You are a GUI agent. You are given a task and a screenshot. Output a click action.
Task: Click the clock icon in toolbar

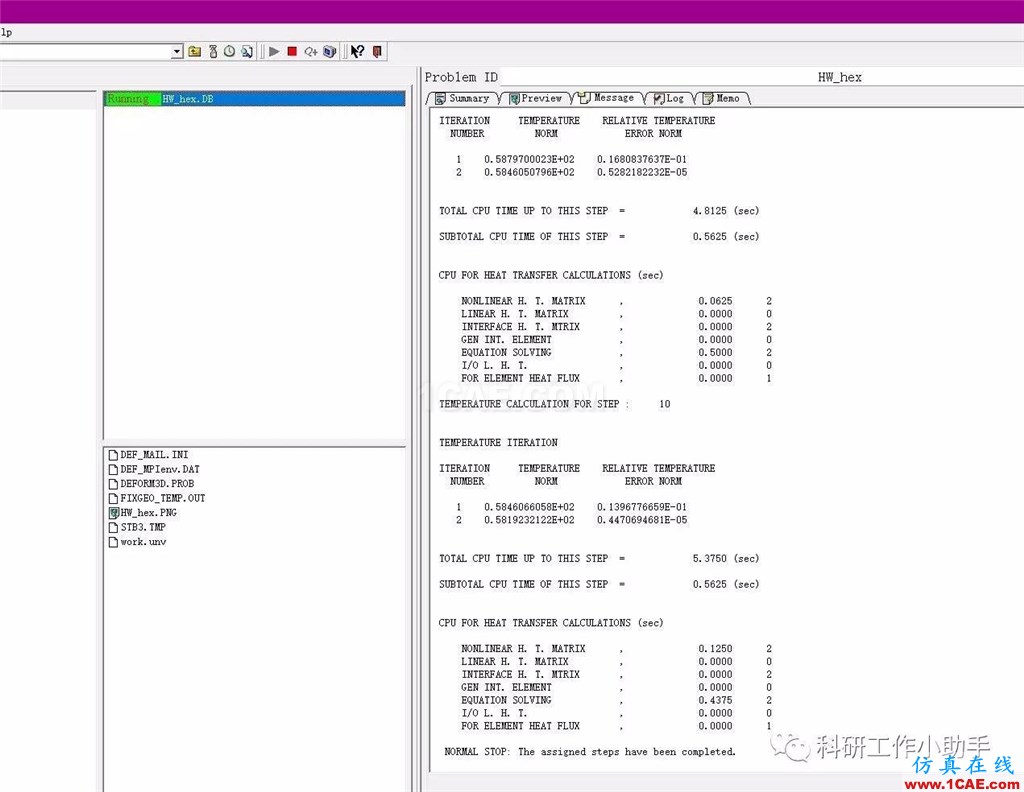point(229,51)
